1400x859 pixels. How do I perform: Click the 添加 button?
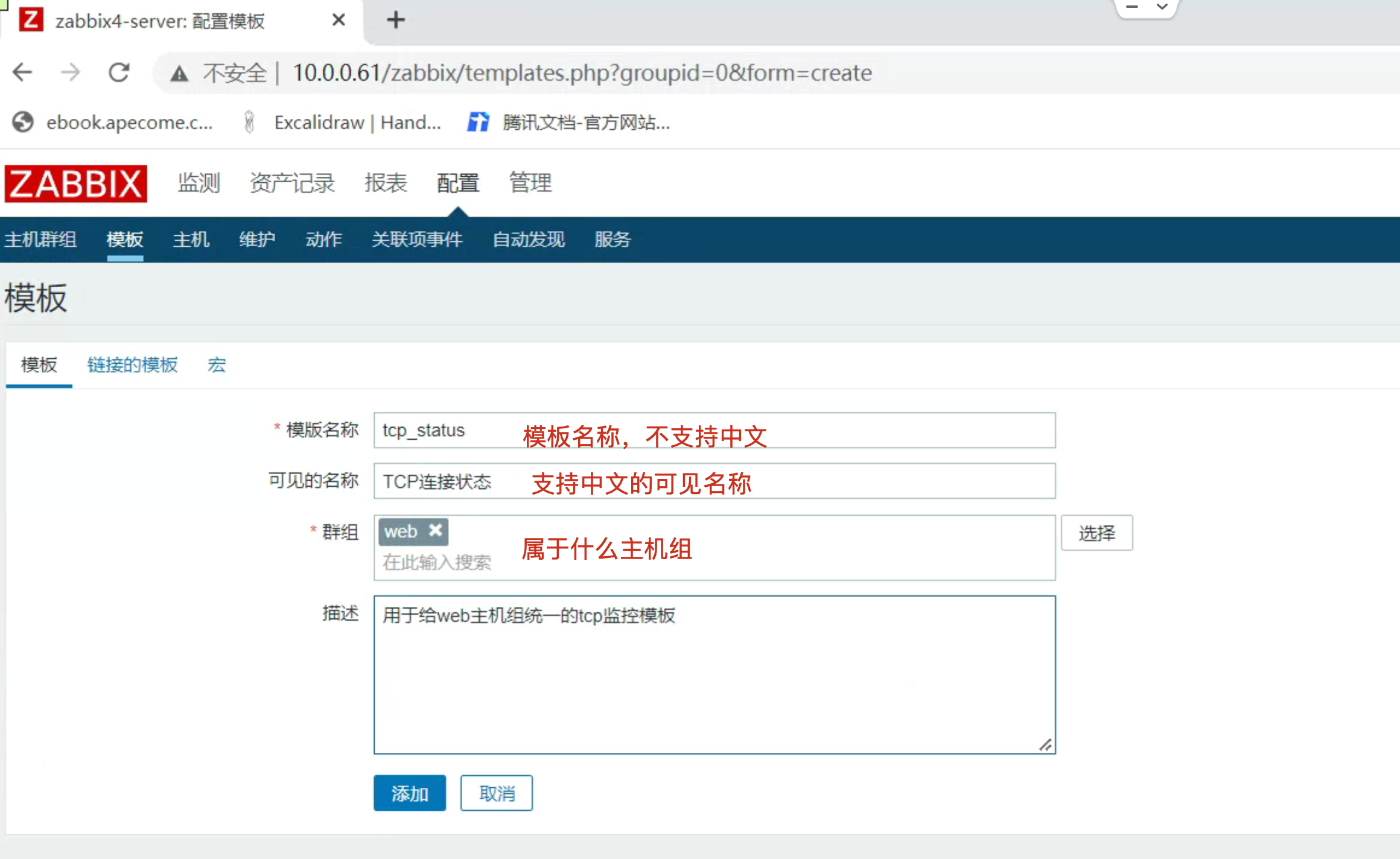[409, 793]
